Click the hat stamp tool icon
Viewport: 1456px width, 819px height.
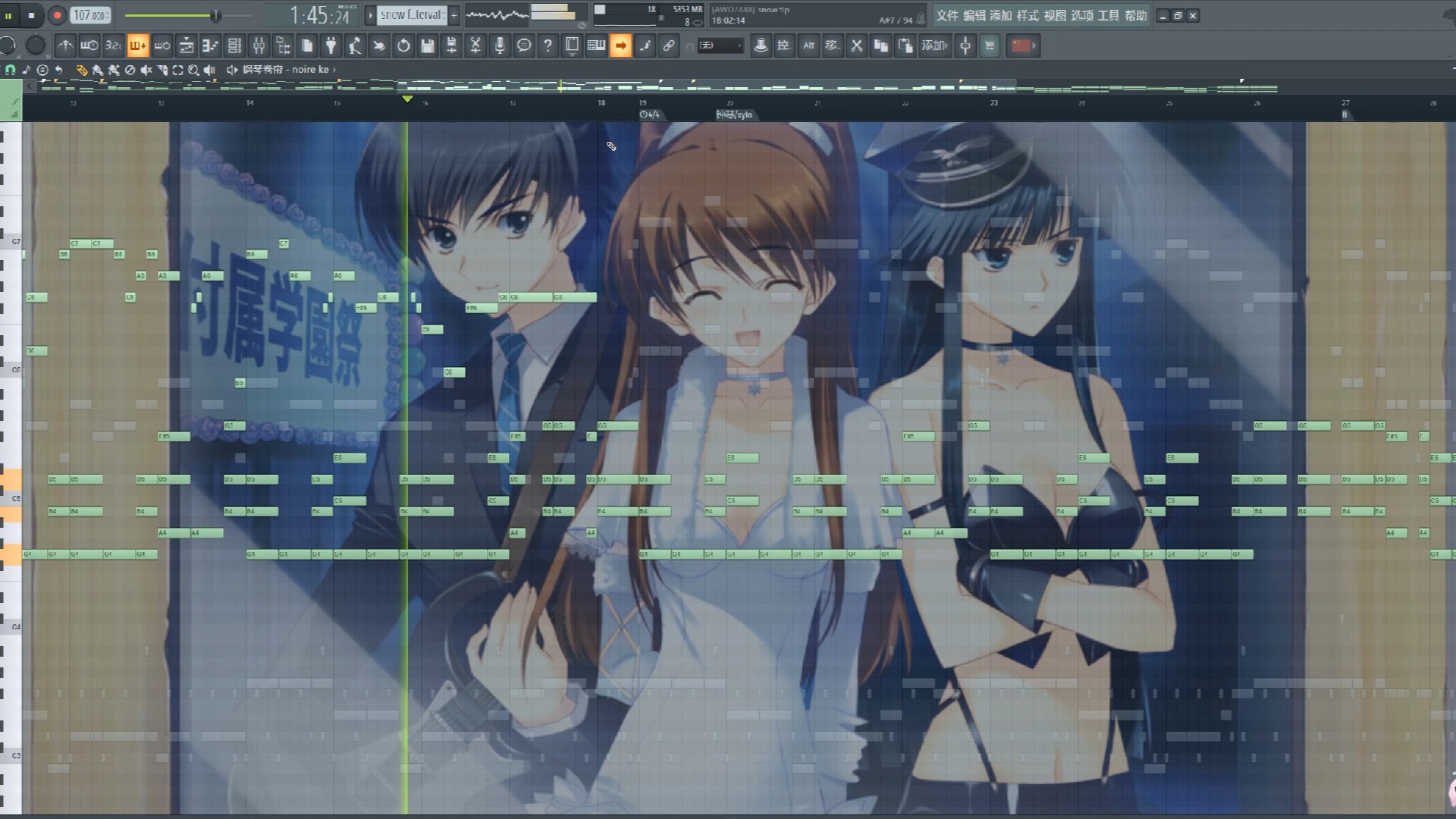tap(760, 46)
